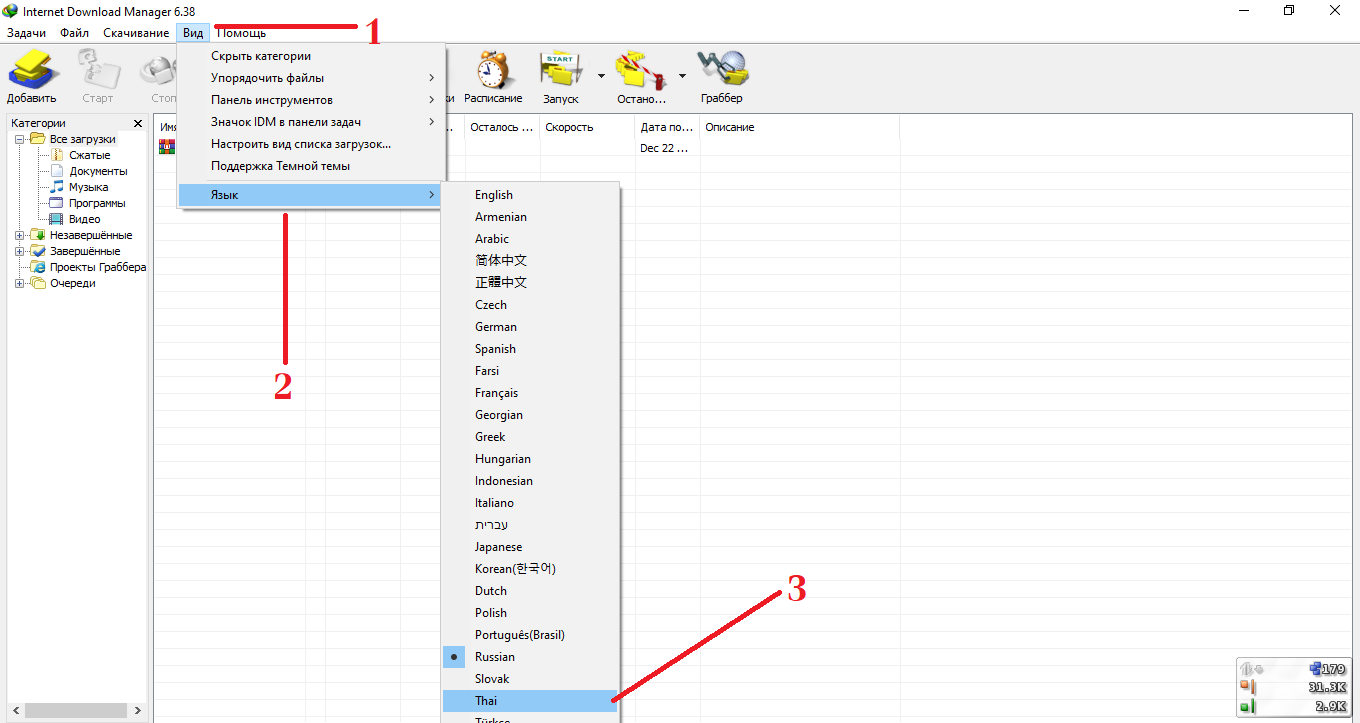The height and width of the screenshot is (723, 1360).
Task: Open the Скачивание menu
Action: point(136,33)
